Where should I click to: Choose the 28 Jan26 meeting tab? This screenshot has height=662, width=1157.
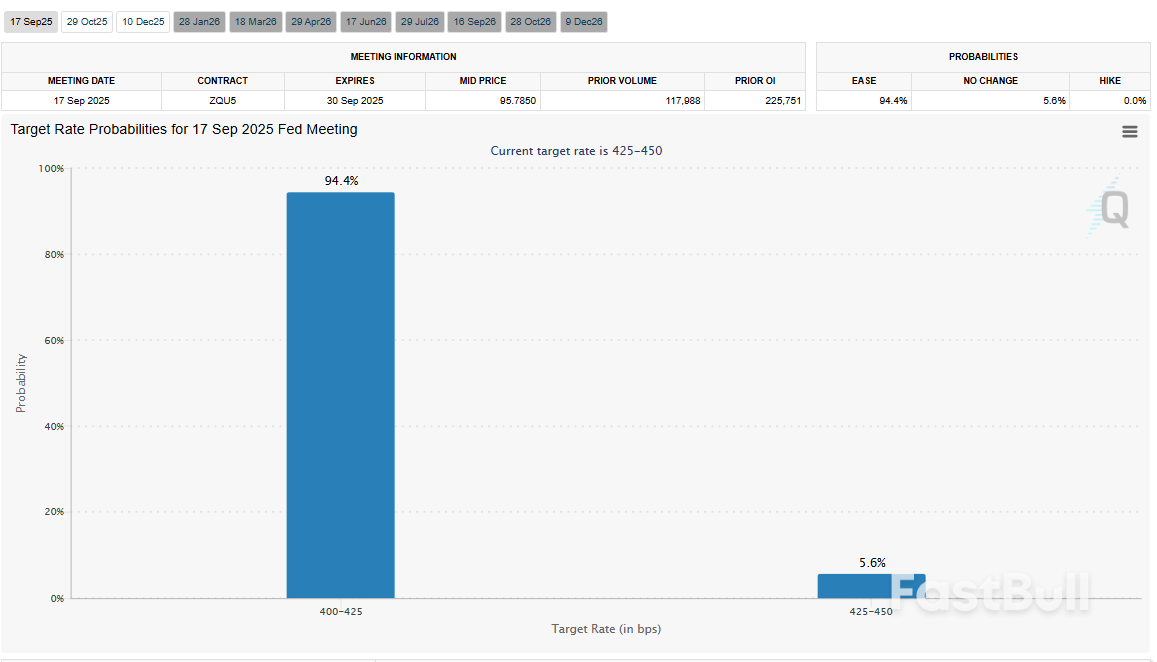click(x=199, y=22)
